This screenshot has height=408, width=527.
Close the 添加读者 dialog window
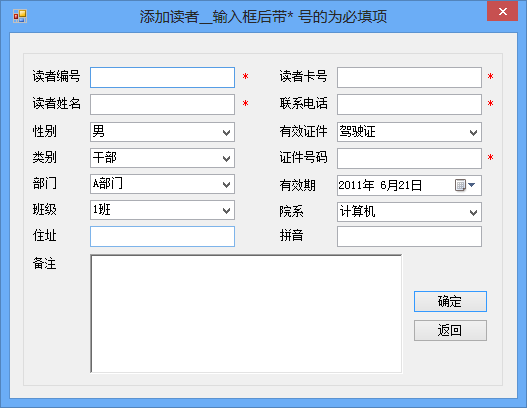[502, 11]
